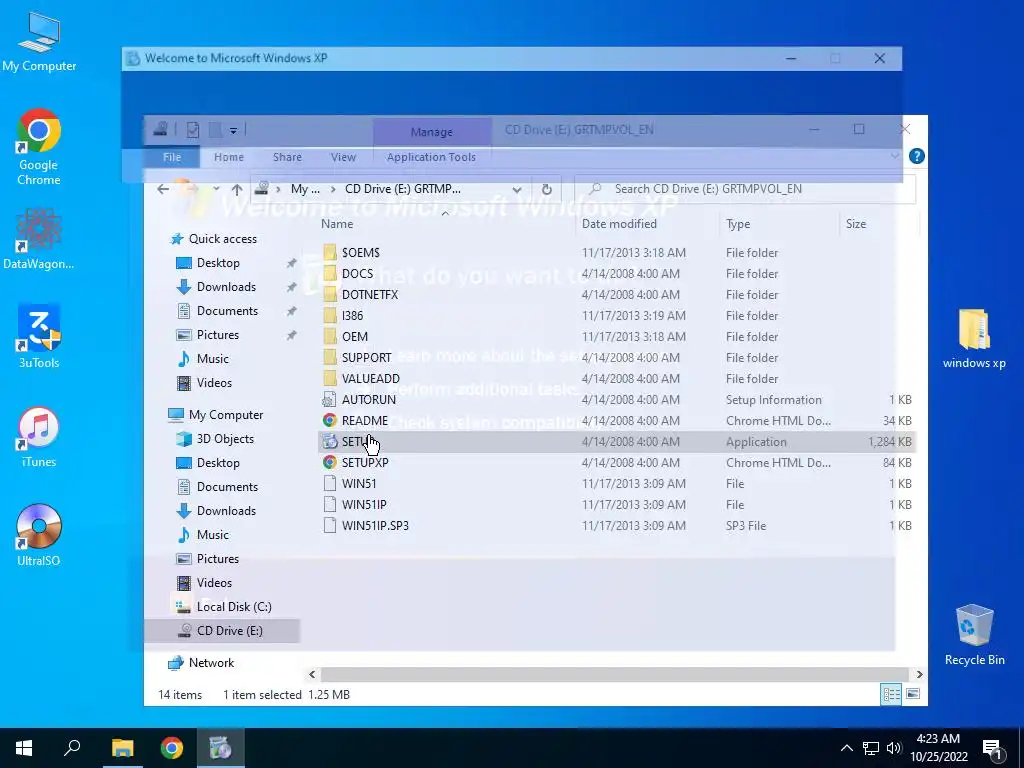Click the scroll right arrow of file list
The width and height of the screenshot is (1024, 768).
919,674
